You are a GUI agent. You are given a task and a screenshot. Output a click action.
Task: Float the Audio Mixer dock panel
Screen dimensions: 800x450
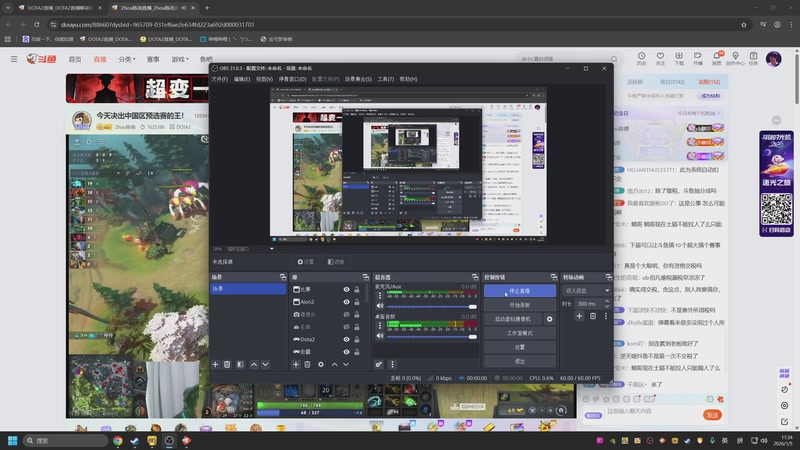tap(475, 277)
